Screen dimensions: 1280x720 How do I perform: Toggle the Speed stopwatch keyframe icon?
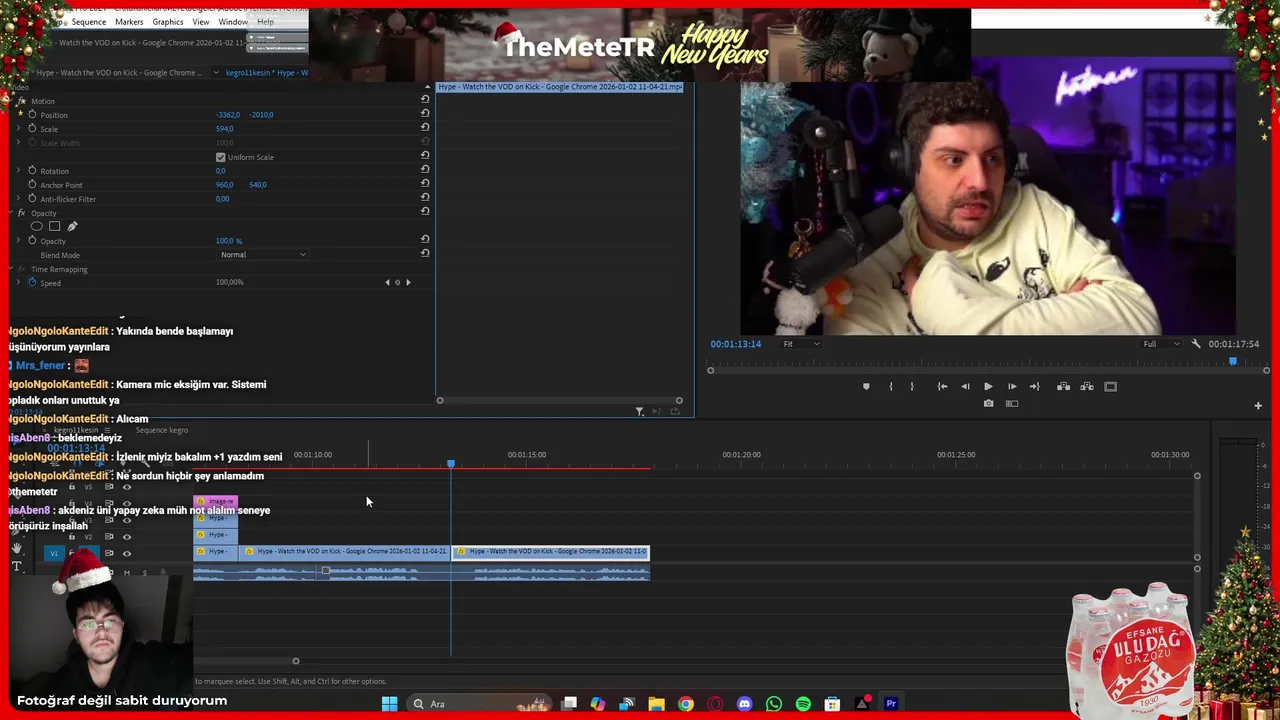(32, 283)
